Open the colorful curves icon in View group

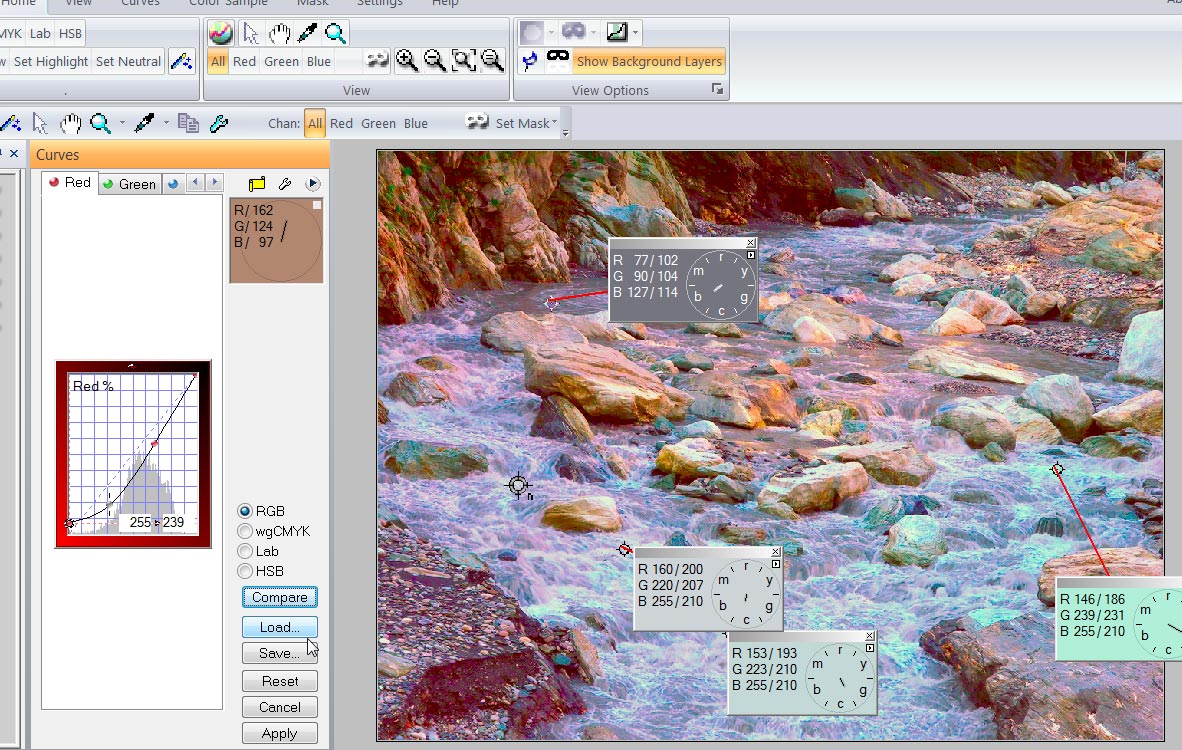coord(221,33)
